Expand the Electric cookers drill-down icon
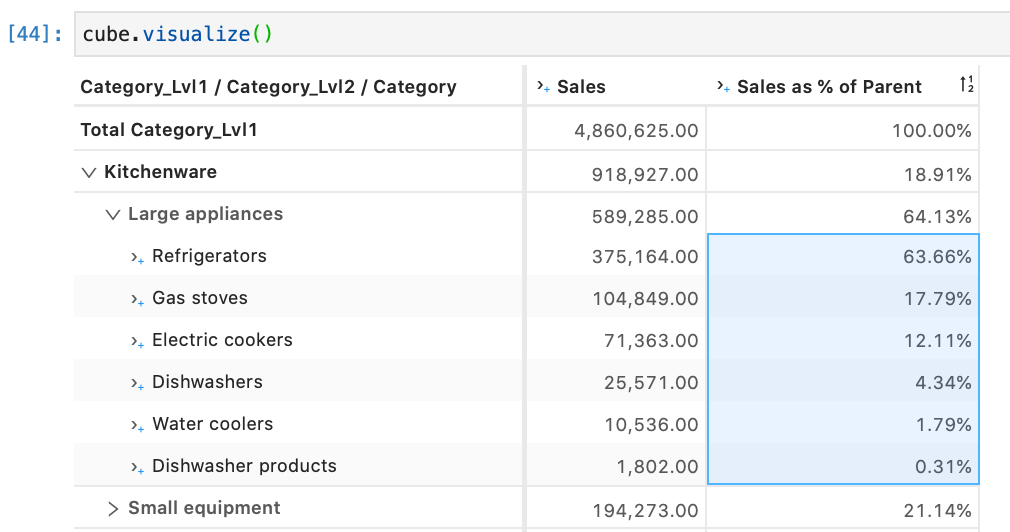 click(x=138, y=341)
